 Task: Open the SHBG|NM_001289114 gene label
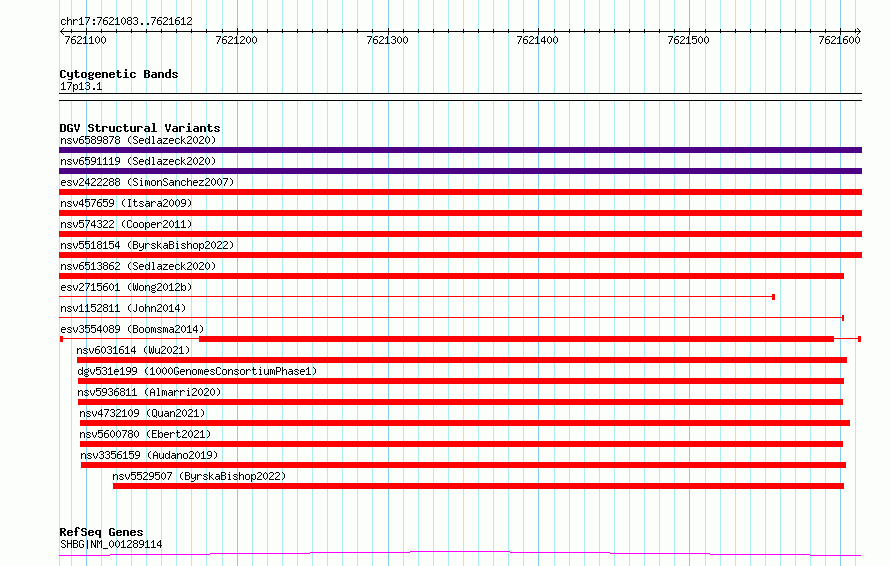[111, 544]
